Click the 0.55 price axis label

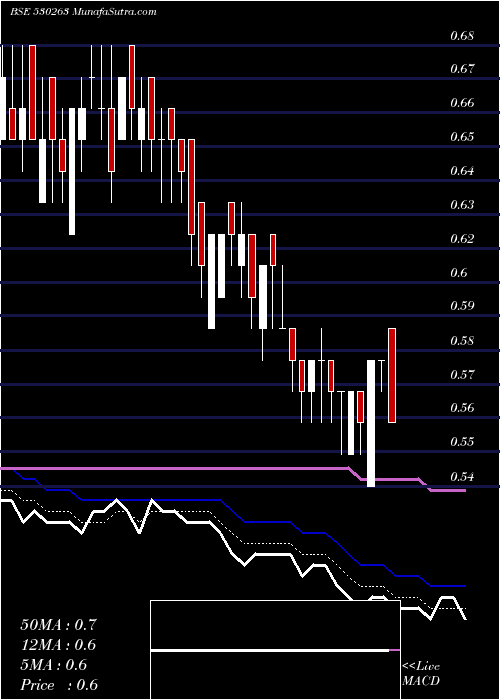[461, 442]
